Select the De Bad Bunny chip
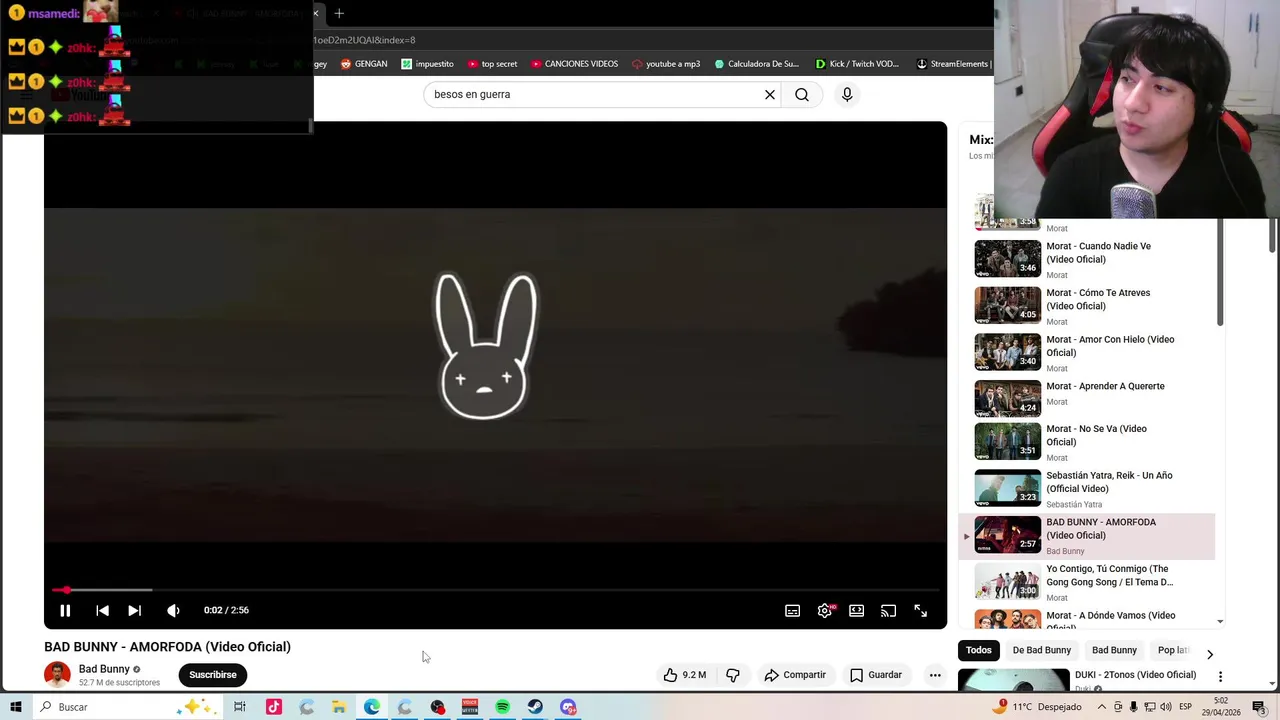Image resolution: width=1280 pixels, height=720 pixels. [x=1041, y=650]
